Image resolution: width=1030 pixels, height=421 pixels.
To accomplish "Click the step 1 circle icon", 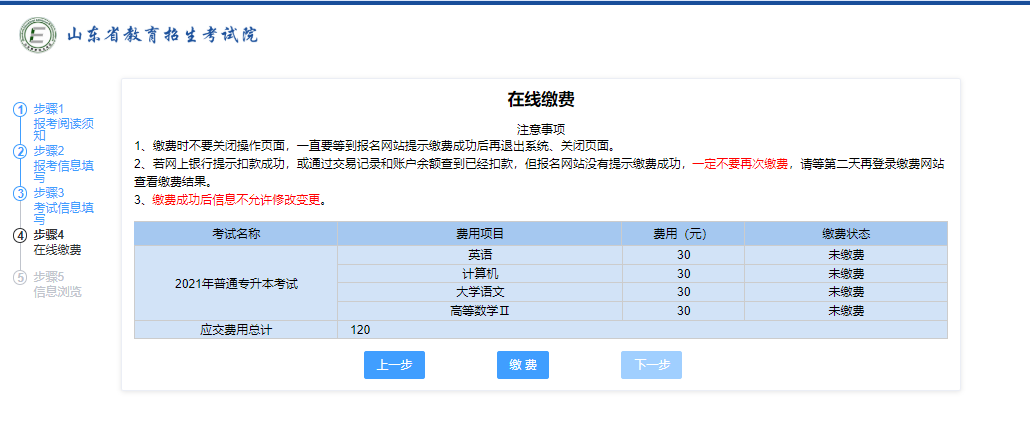I will point(19,109).
